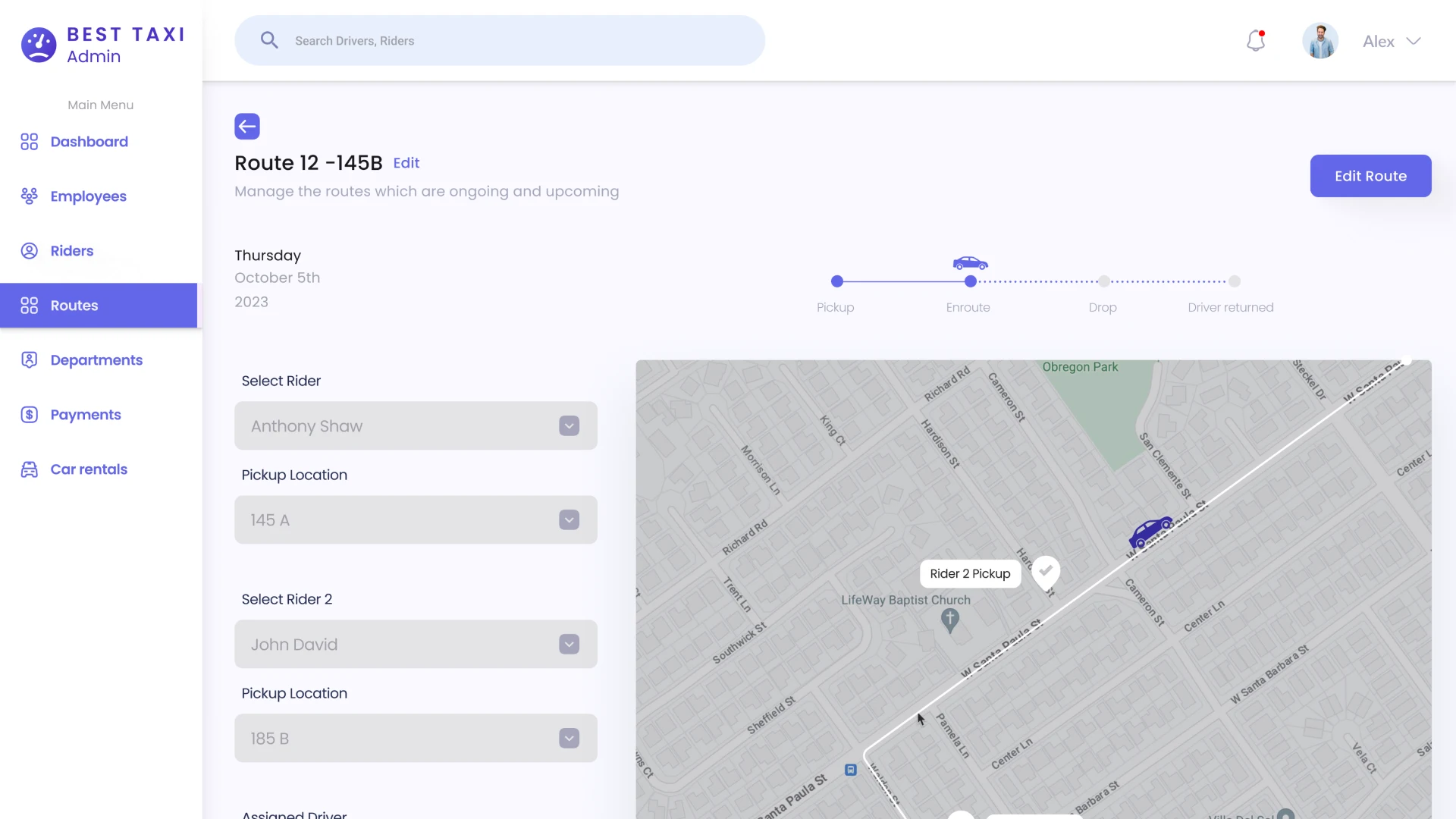
Task: Open notifications via the bell icon
Action: click(x=1256, y=40)
